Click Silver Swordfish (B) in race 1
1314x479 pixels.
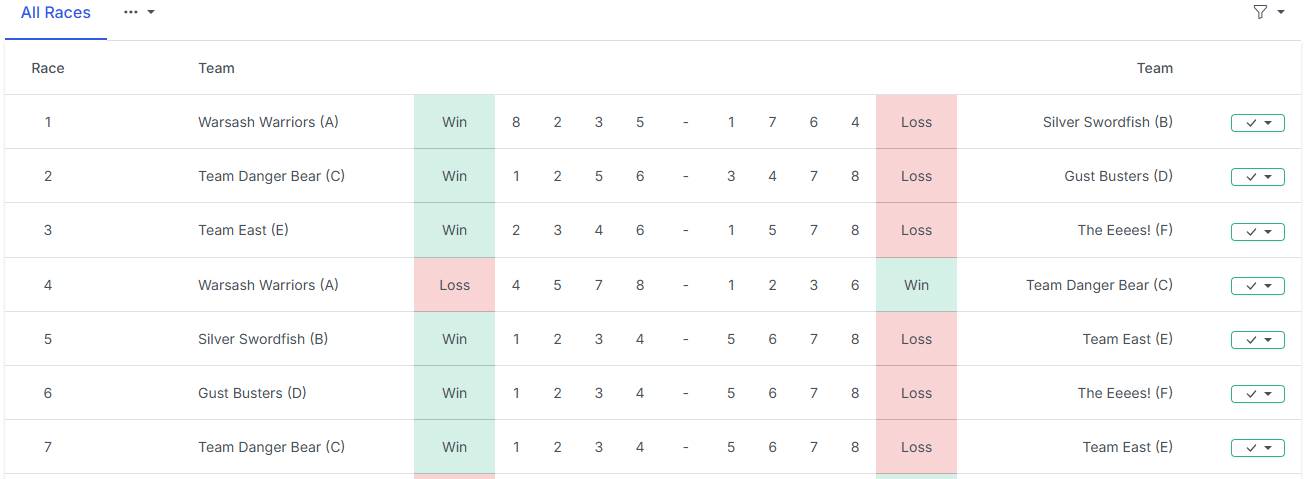click(x=1107, y=122)
